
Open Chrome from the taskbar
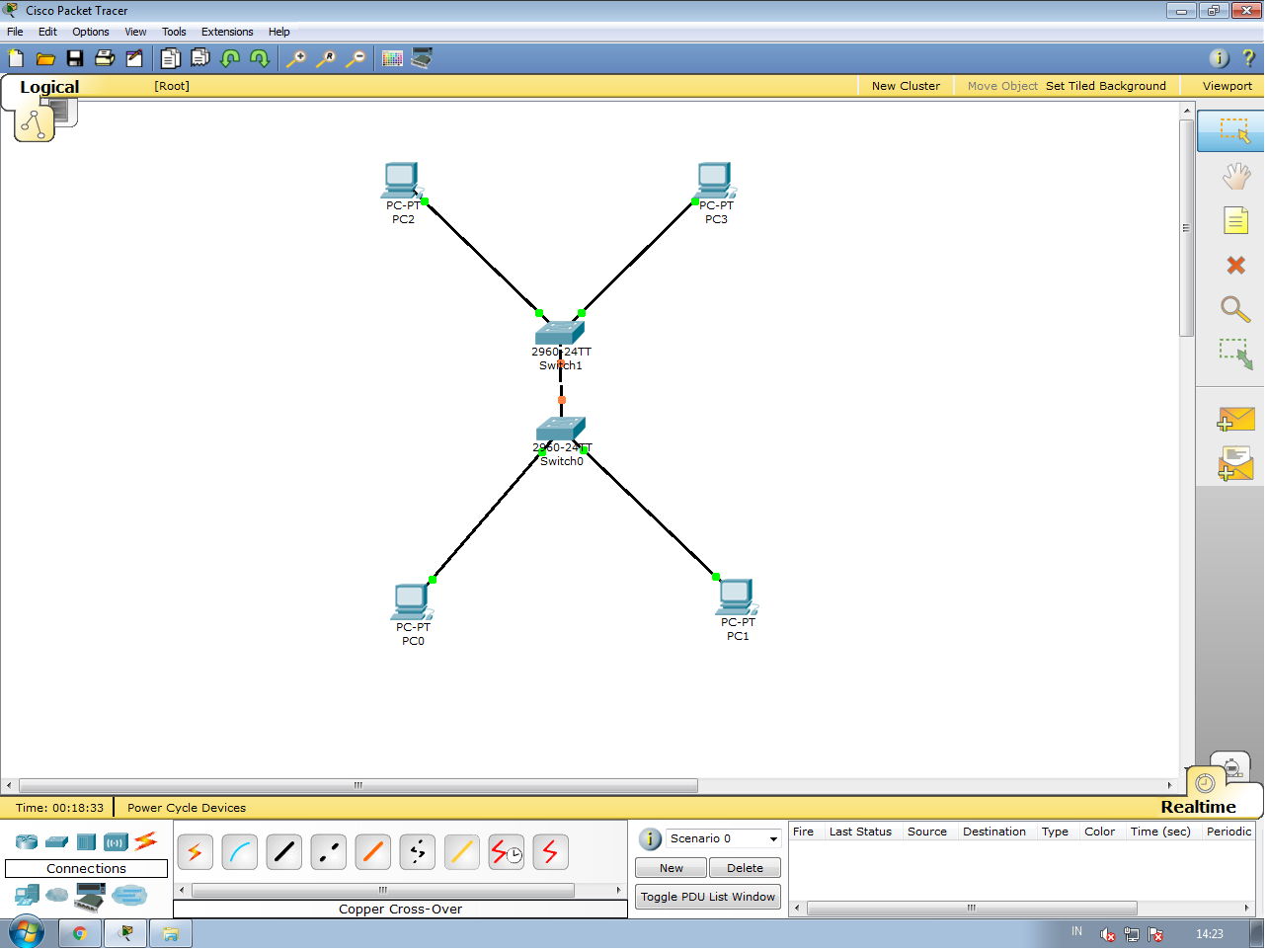pos(80,934)
